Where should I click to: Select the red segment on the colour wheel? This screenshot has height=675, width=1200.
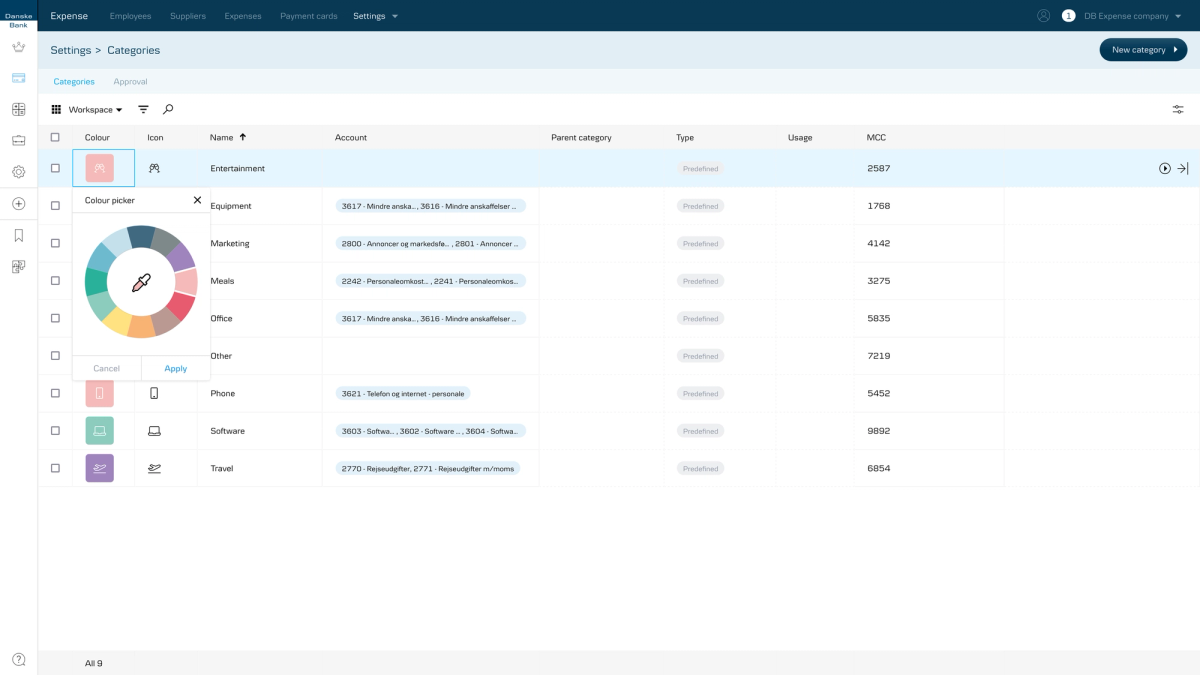click(x=181, y=306)
